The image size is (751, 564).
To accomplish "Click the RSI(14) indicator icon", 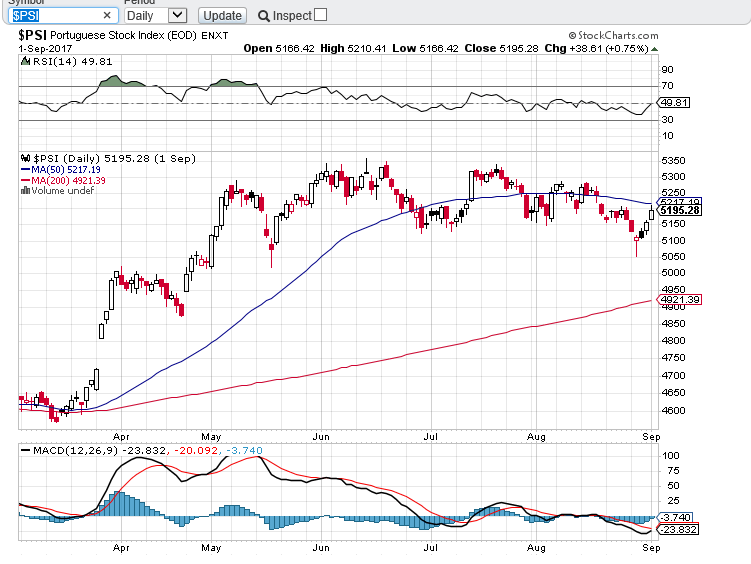I will [26, 61].
